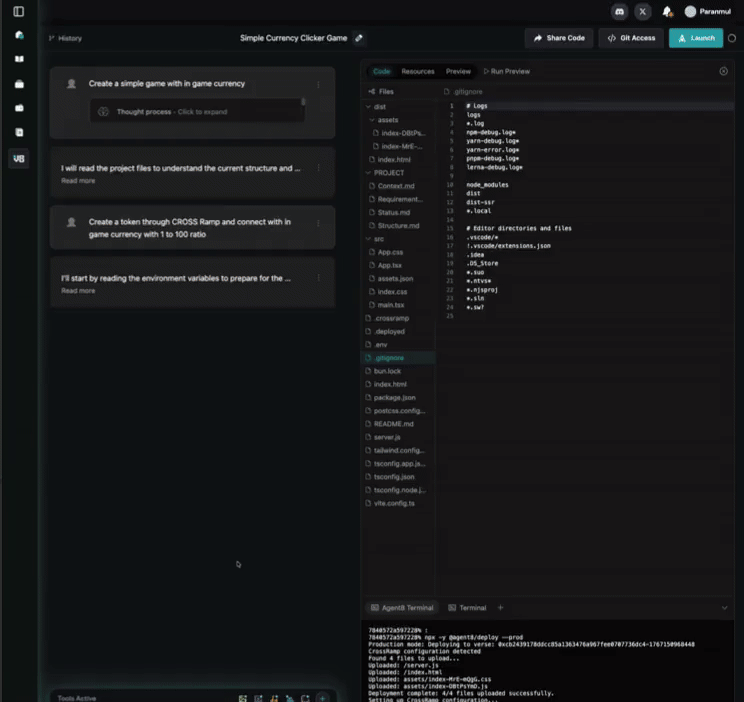
Task: Select the Agent8 Terminal tab
Action: (402, 608)
